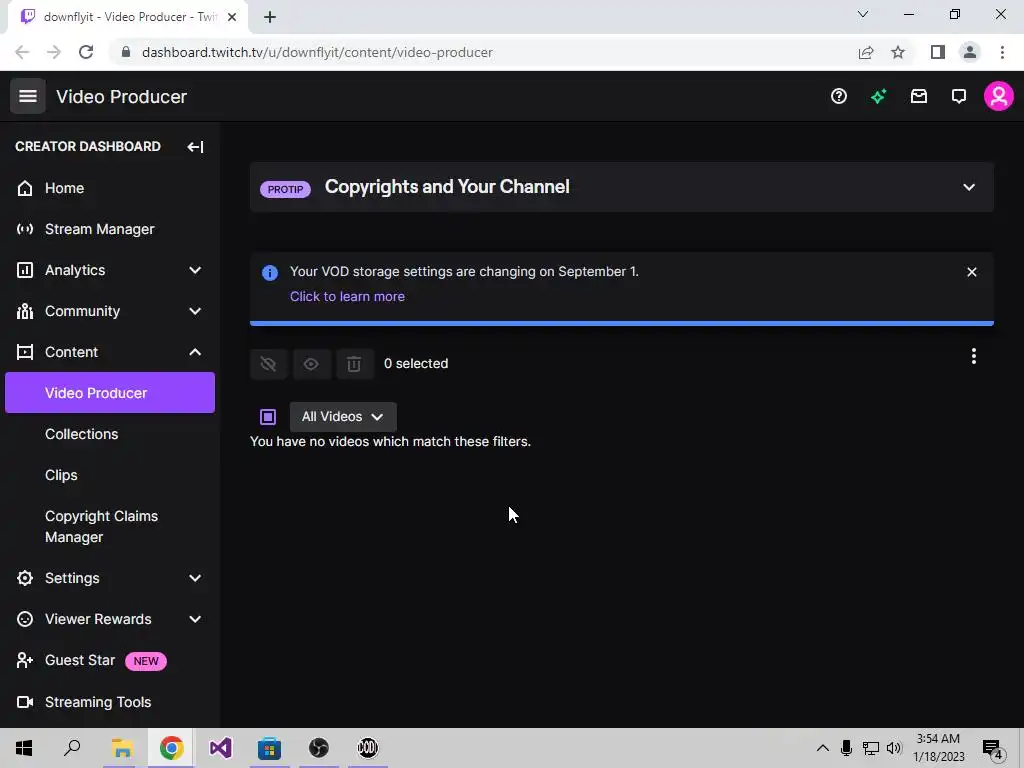
Task: Collapse the Creator Dashboard sidebar arrow
Action: point(195,147)
